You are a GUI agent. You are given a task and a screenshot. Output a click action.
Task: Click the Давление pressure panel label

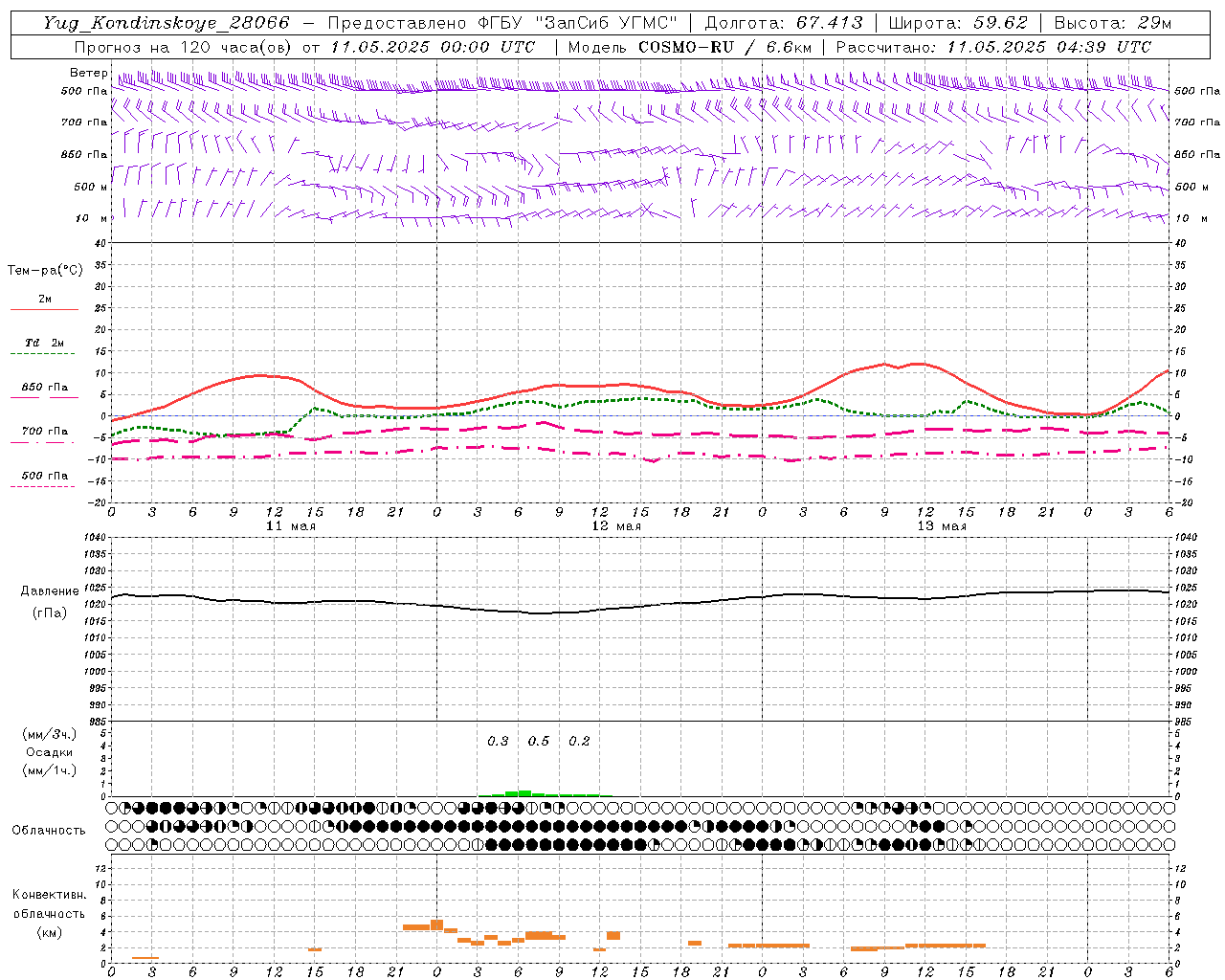[x=50, y=591]
